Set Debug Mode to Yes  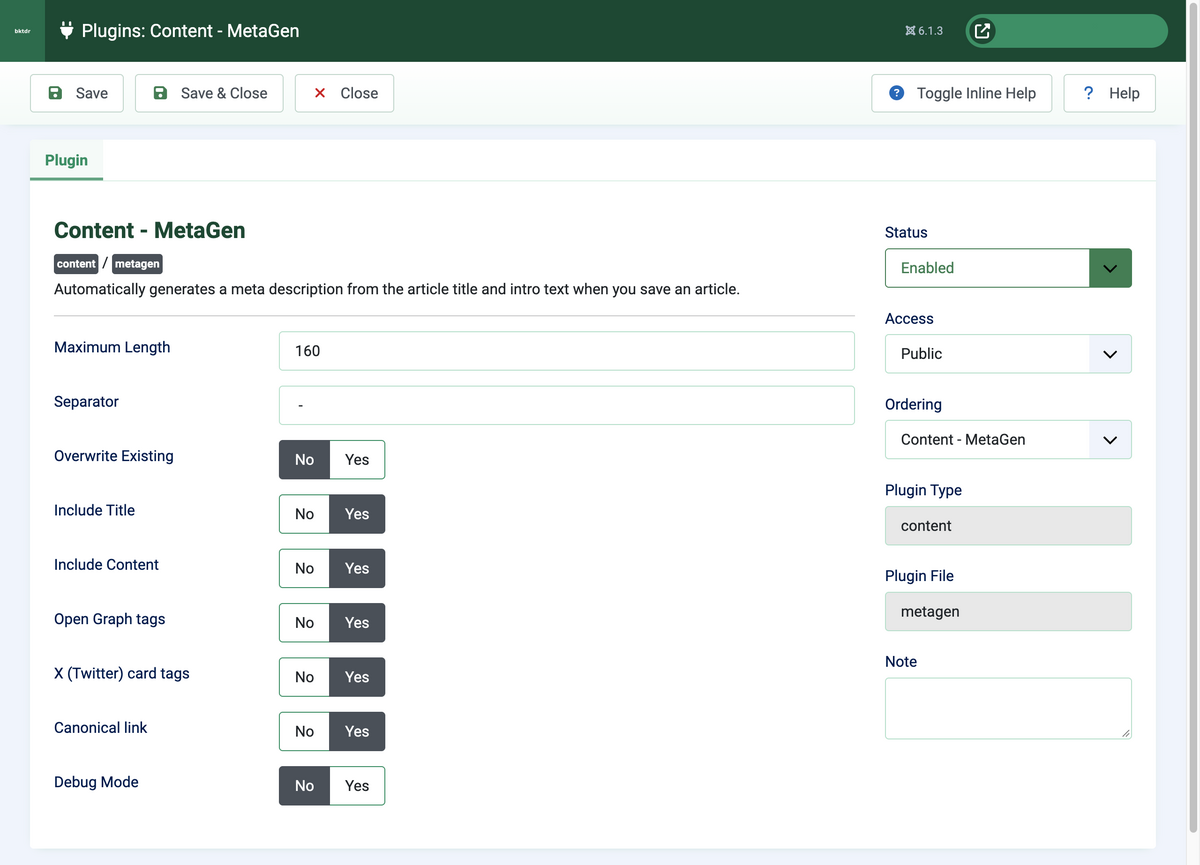pos(357,786)
